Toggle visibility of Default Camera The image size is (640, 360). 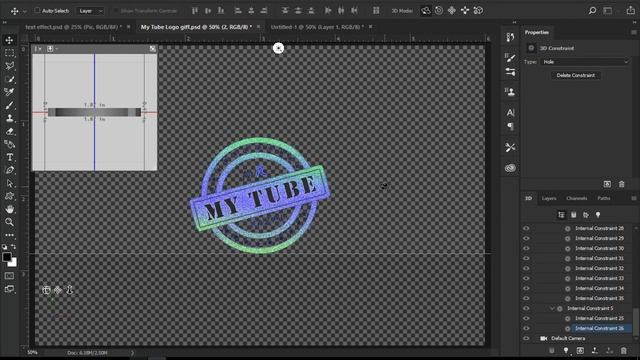coord(526,338)
